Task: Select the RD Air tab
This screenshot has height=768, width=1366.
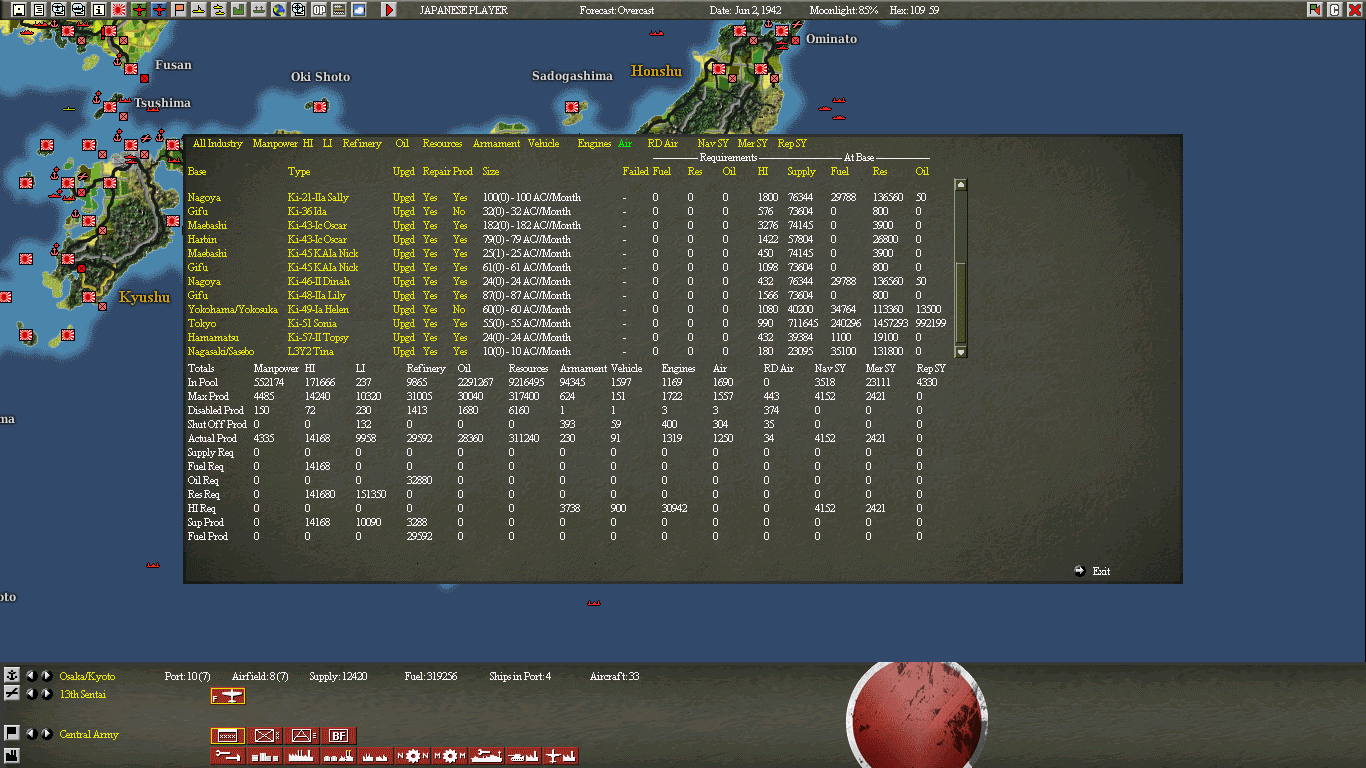Action: coord(662,144)
